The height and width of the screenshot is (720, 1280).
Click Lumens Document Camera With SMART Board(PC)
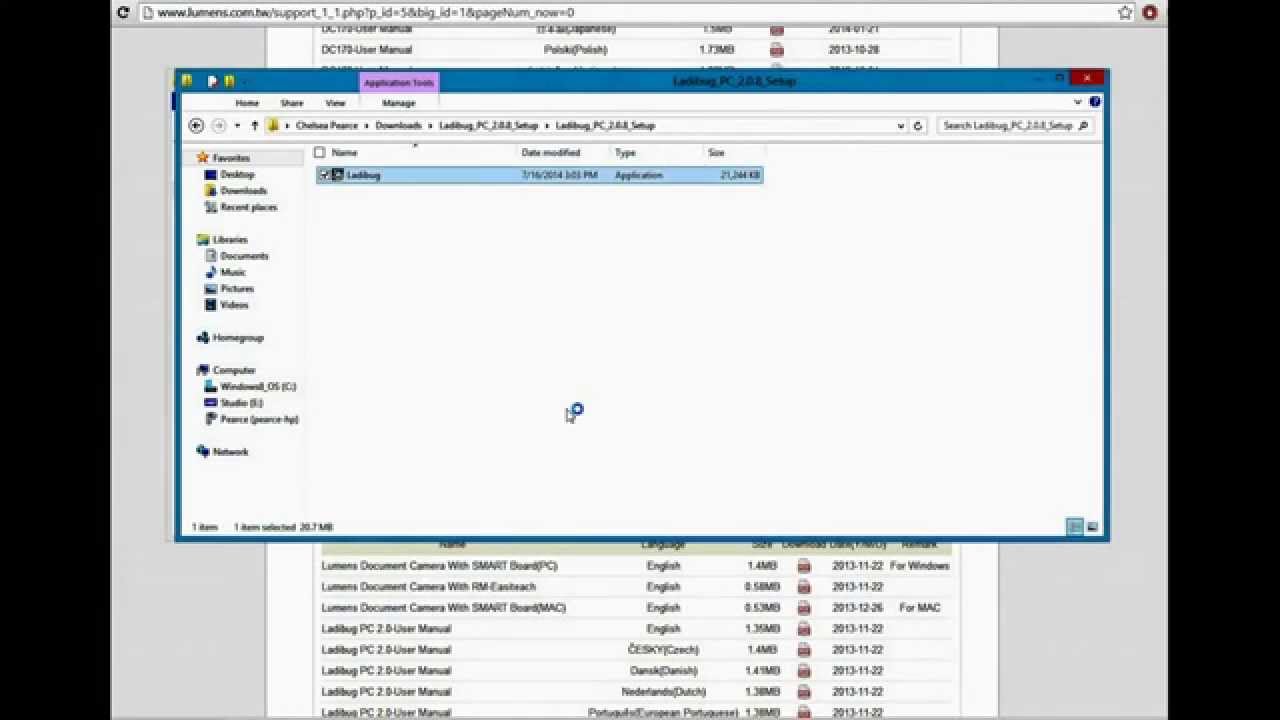(439, 566)
